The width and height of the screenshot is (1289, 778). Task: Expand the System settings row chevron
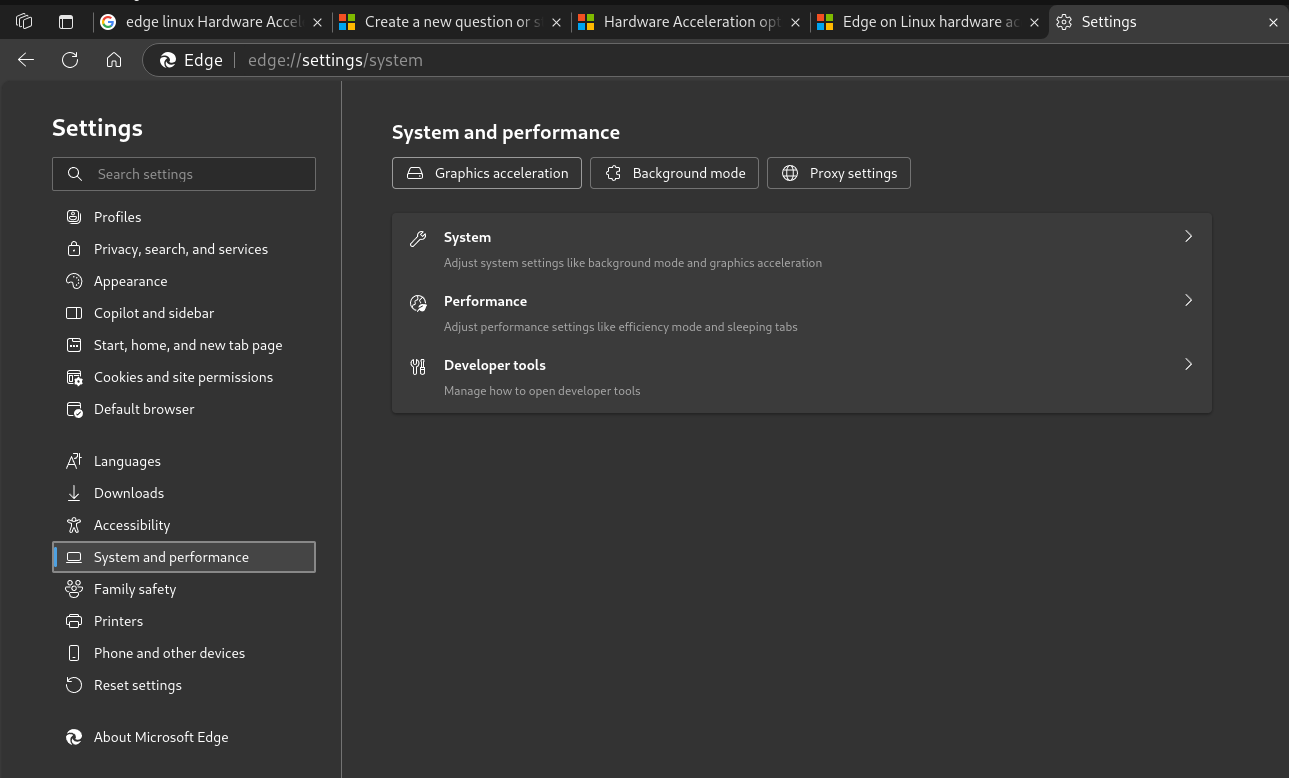click(1188, 237)
